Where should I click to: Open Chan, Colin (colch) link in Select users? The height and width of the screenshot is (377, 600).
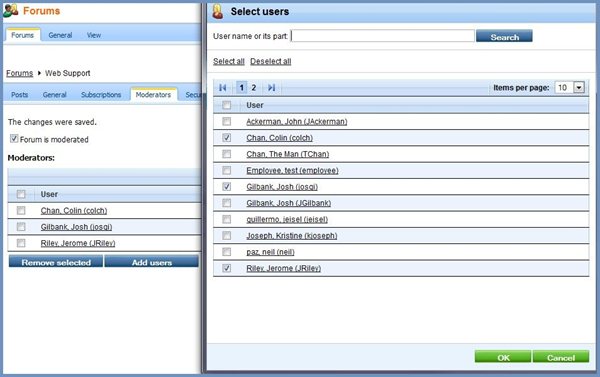click(x=279, y=138)
